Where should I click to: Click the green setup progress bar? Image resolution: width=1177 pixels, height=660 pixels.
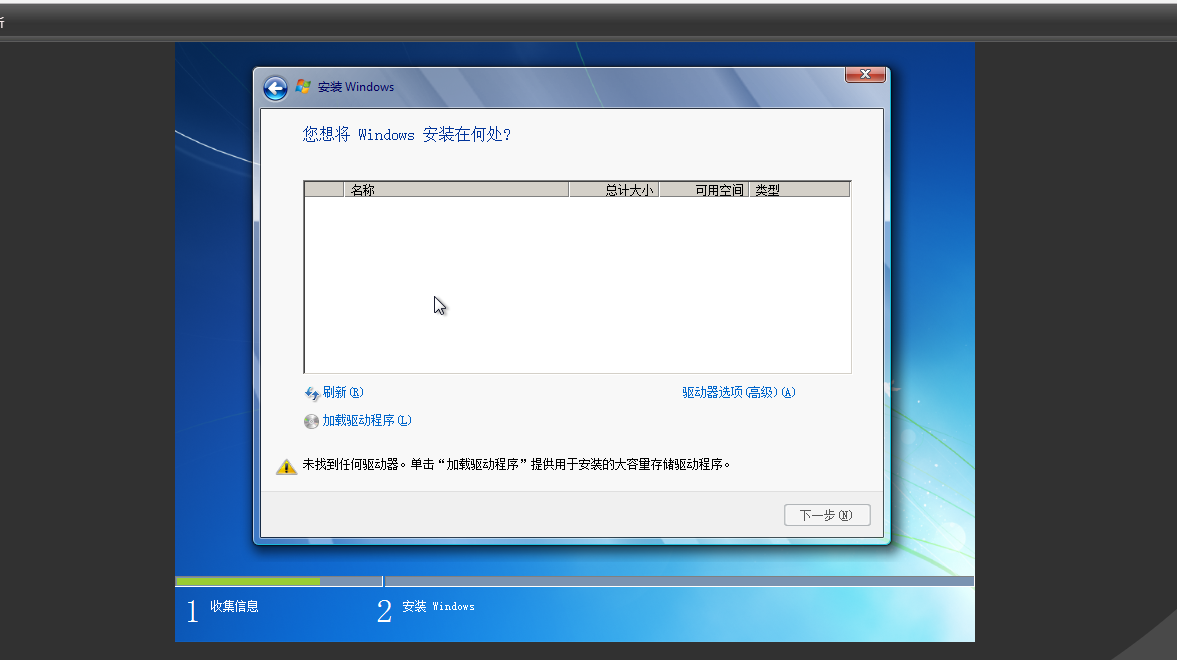[x=248, y=581]
